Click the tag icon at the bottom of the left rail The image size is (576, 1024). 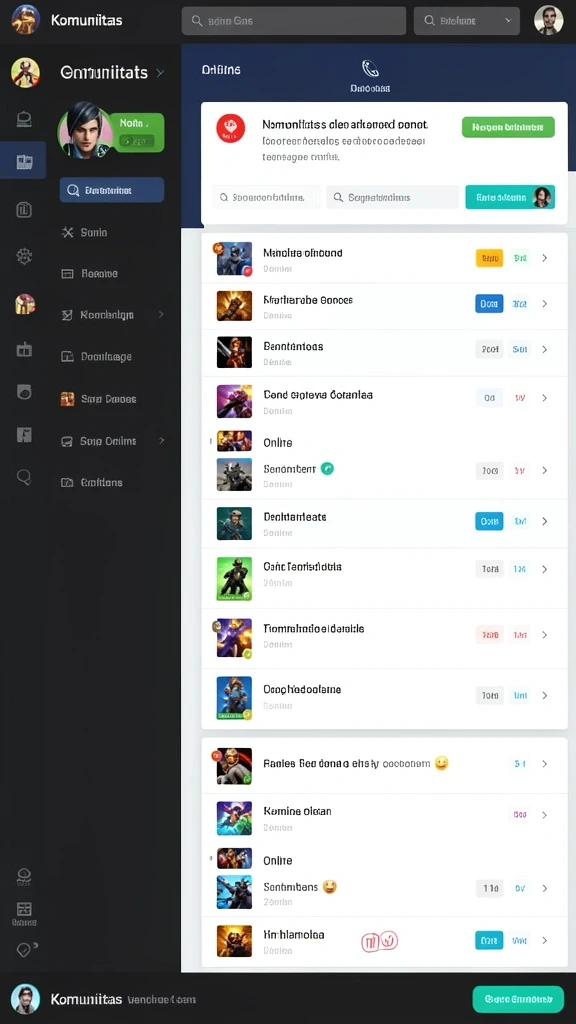click(x=25, y=950)
